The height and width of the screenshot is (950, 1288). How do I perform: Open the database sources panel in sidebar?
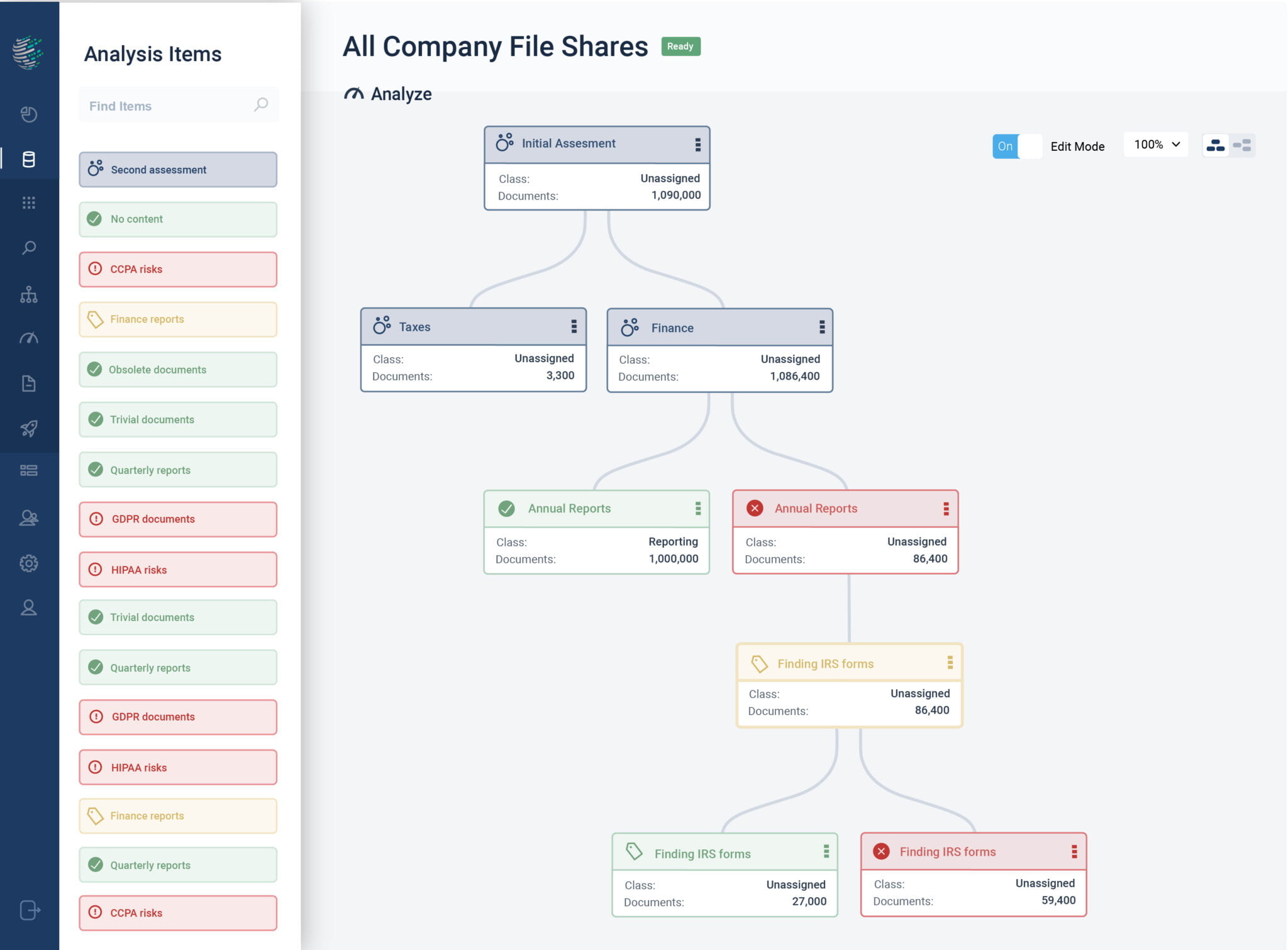tap(29, 159)
